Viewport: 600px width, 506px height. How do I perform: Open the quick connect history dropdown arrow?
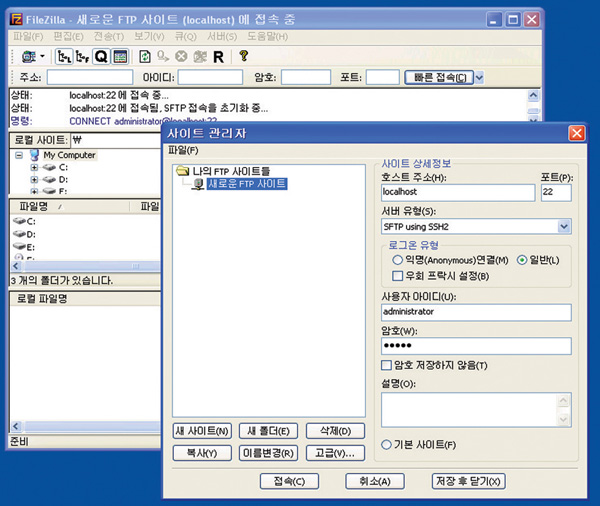479,77
